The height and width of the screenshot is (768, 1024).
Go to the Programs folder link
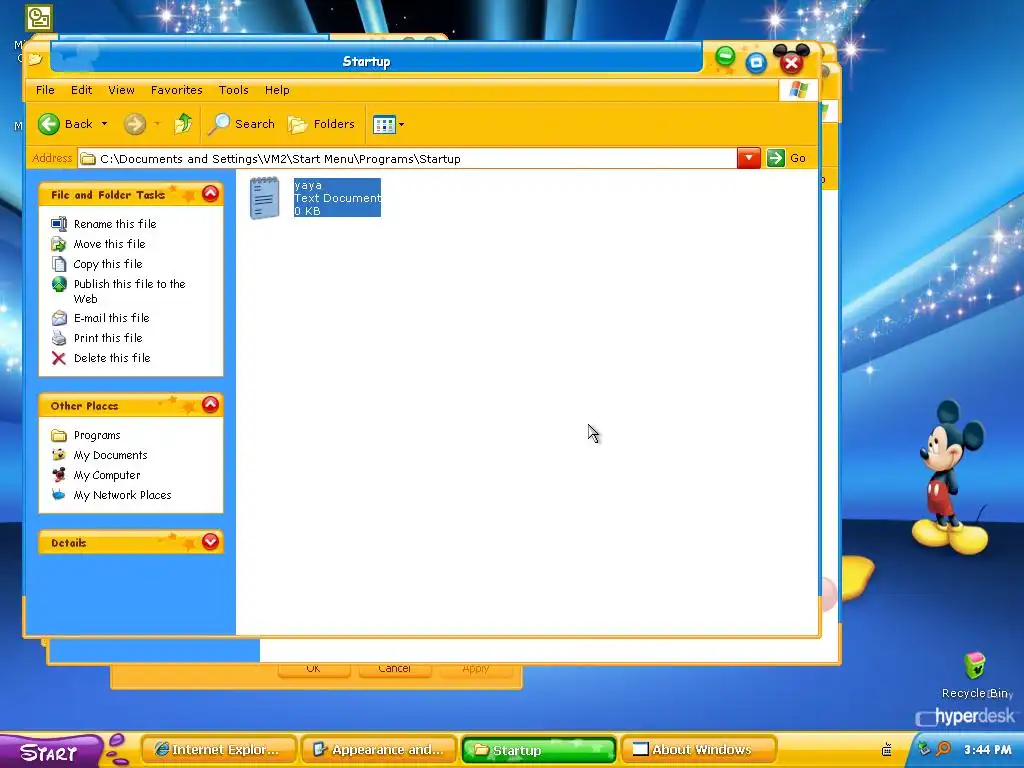(97, 436)
